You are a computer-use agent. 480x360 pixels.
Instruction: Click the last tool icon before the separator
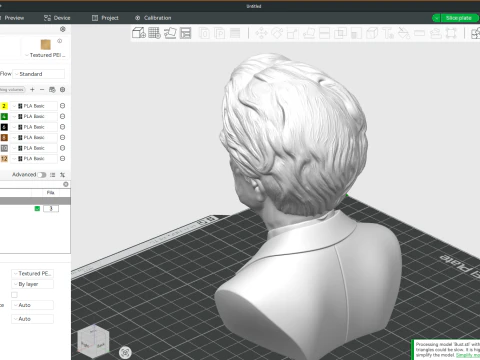(451, 33)
